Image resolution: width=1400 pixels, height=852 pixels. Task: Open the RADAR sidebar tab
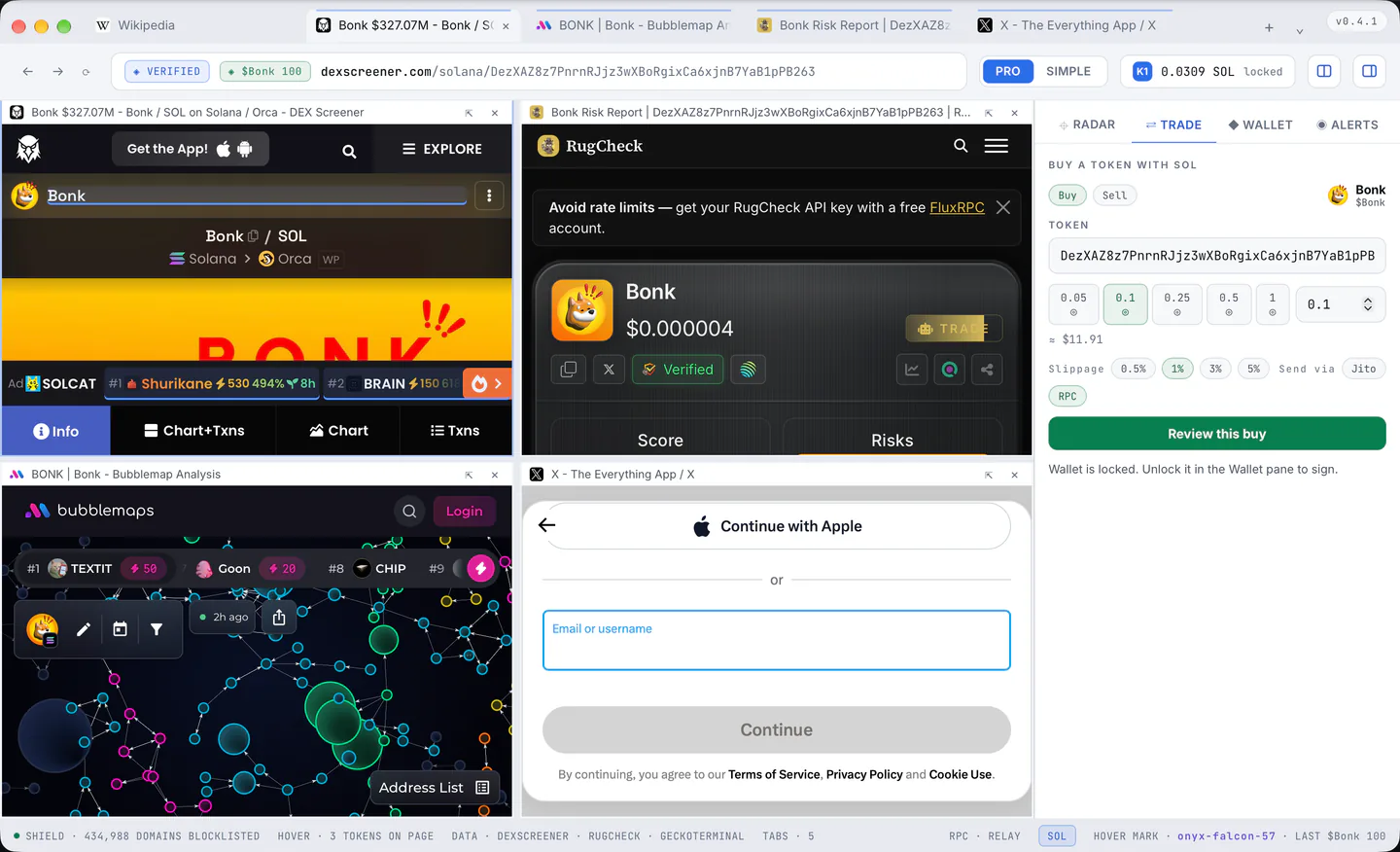(1087, 124)
